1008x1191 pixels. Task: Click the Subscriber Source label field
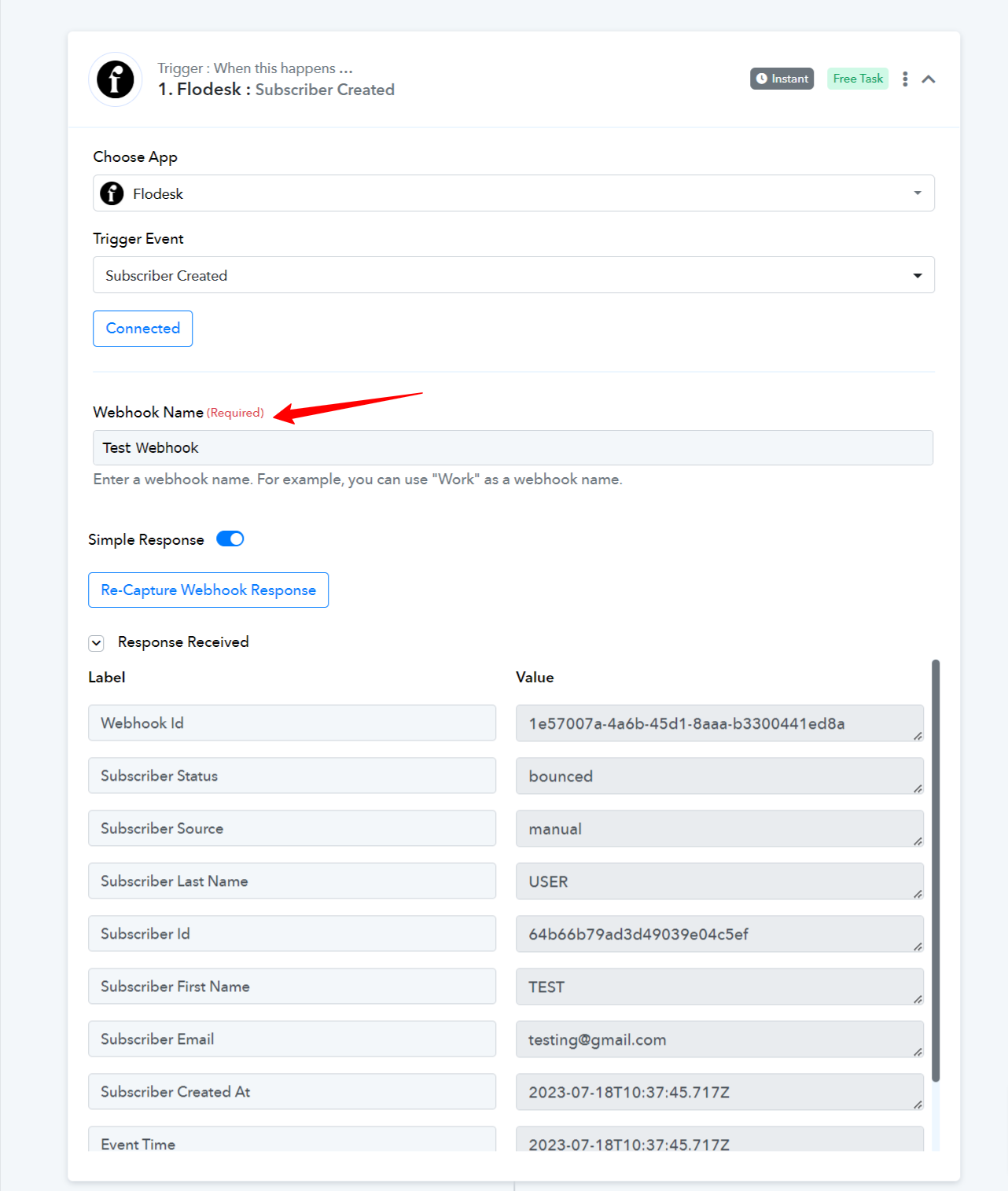pos(292,829)
